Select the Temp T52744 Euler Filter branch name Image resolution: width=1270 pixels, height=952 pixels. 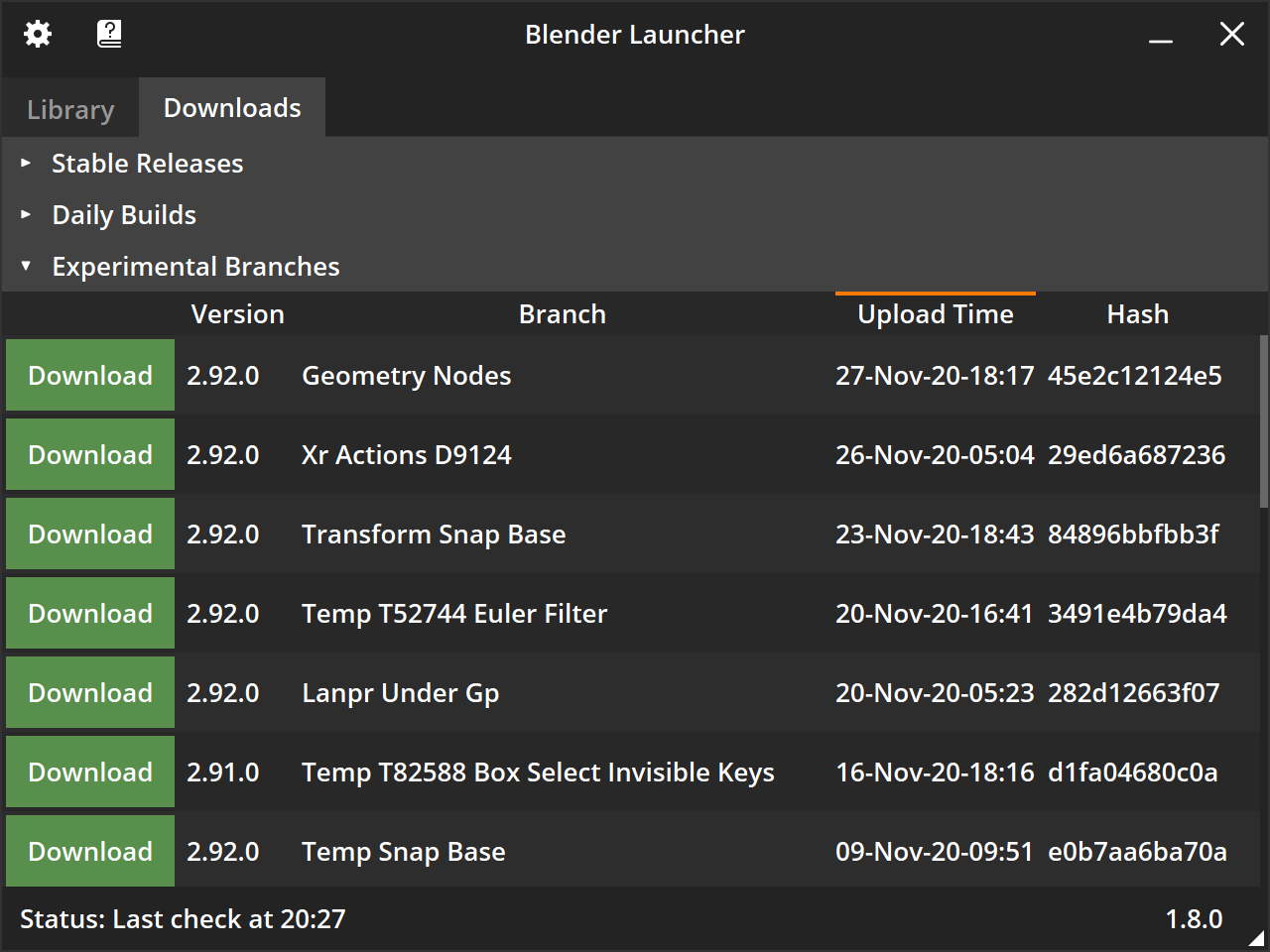[454, 614]
